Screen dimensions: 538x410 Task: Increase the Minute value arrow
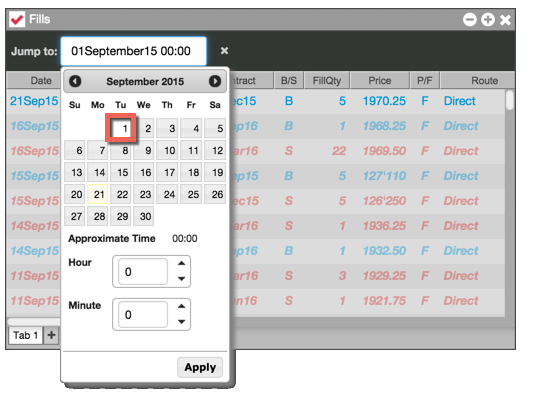[182, 306]
